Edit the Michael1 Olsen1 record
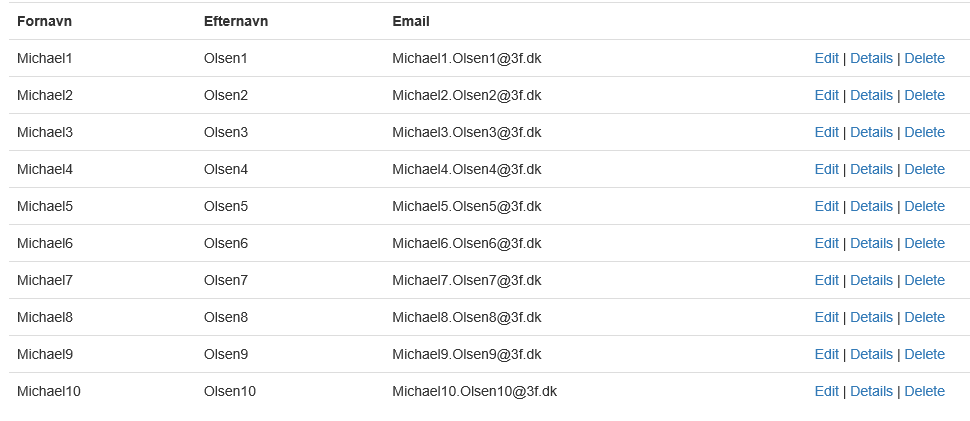Screen dimensions: 970x421 [x=826, y=58]
